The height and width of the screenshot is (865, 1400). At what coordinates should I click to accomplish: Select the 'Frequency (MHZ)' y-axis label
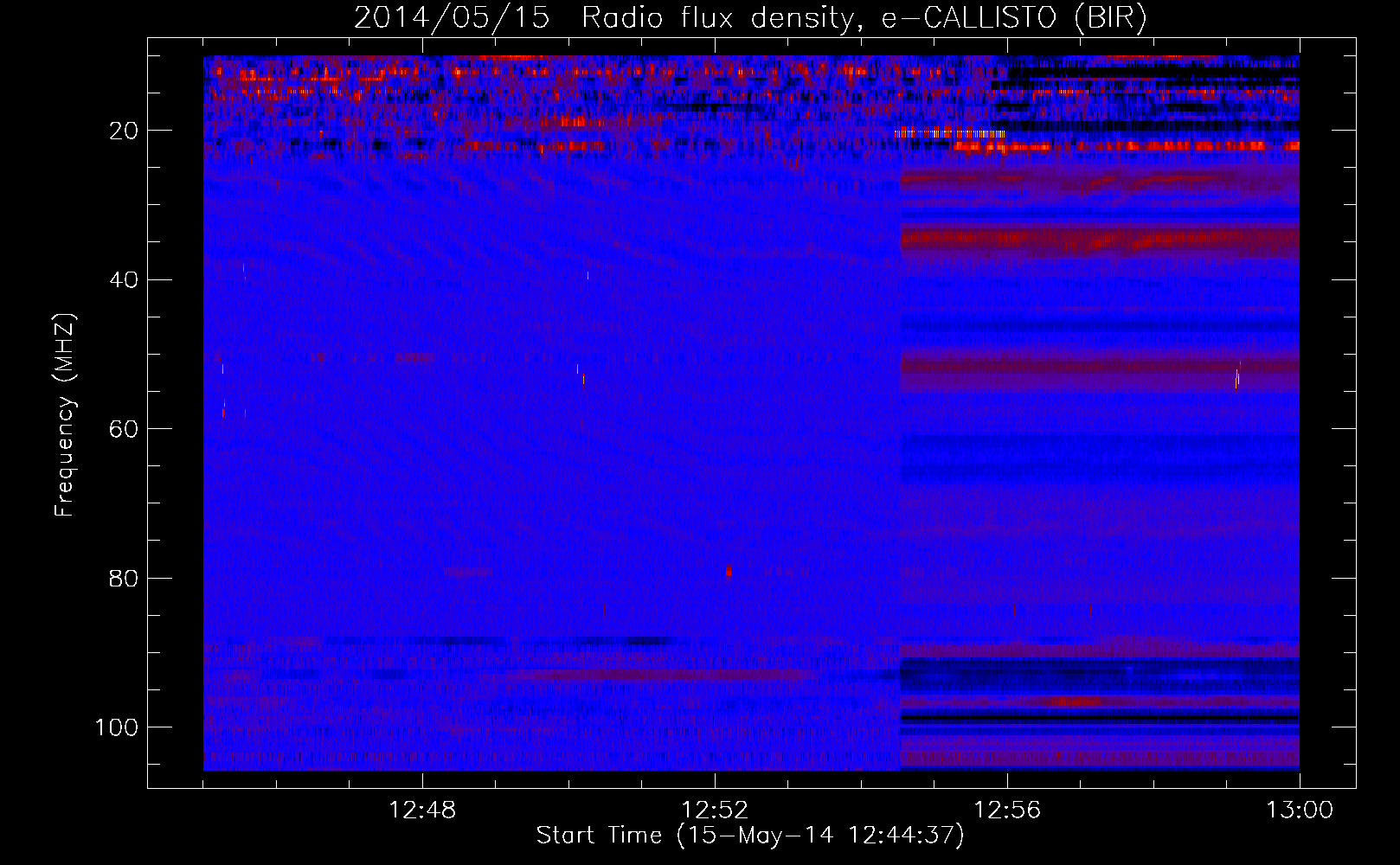(x=65, y=415)
